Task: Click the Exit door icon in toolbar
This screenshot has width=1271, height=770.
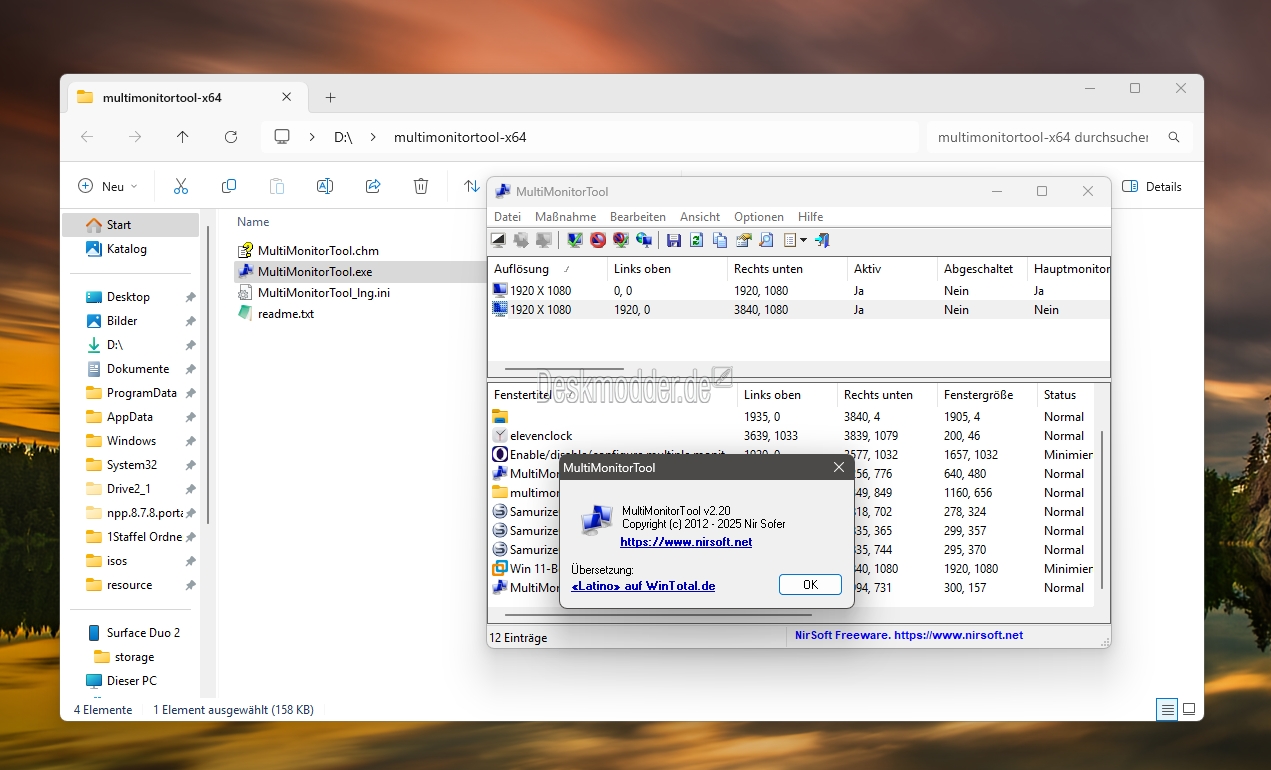Action: (822, 240)
